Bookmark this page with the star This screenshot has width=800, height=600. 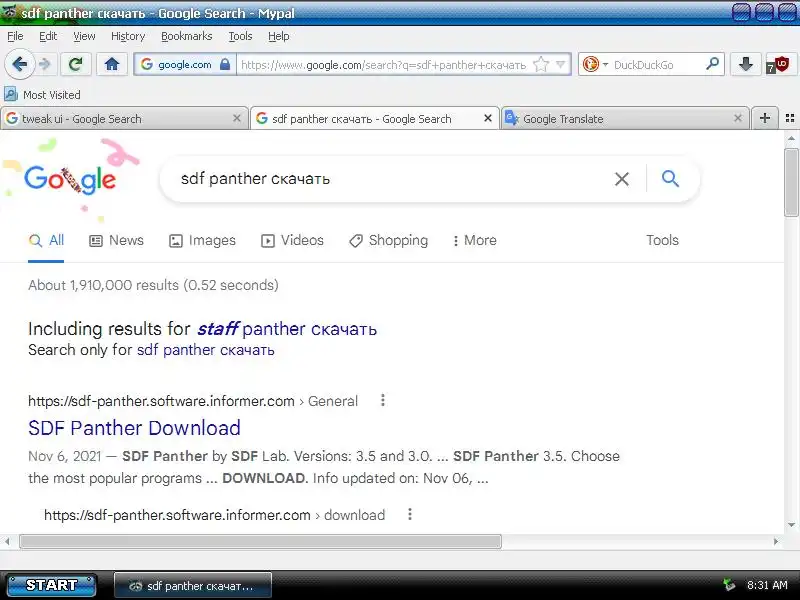pyautogui.click(x=541, y=64)
